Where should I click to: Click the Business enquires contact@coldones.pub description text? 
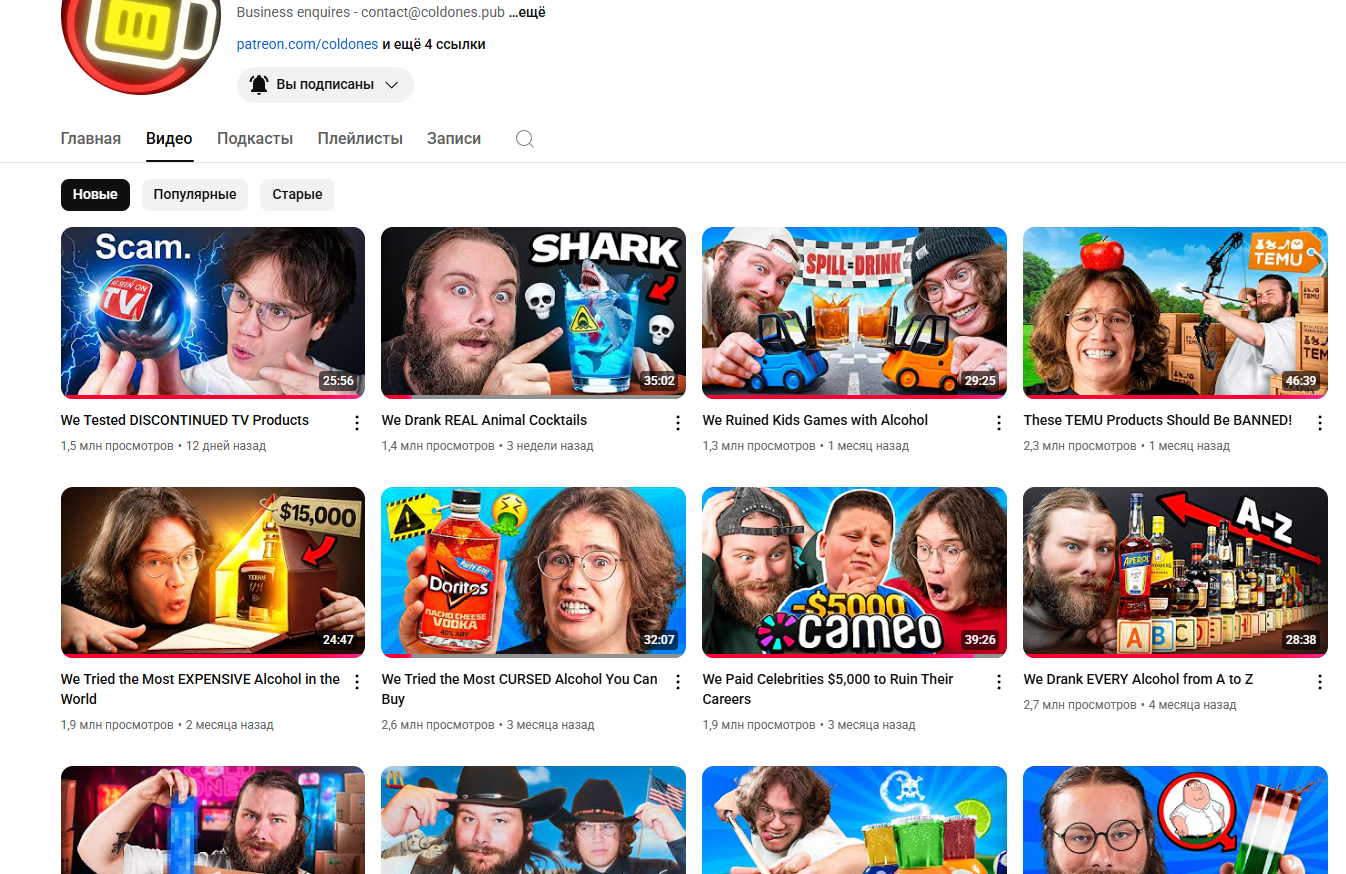tap(371, 13)
